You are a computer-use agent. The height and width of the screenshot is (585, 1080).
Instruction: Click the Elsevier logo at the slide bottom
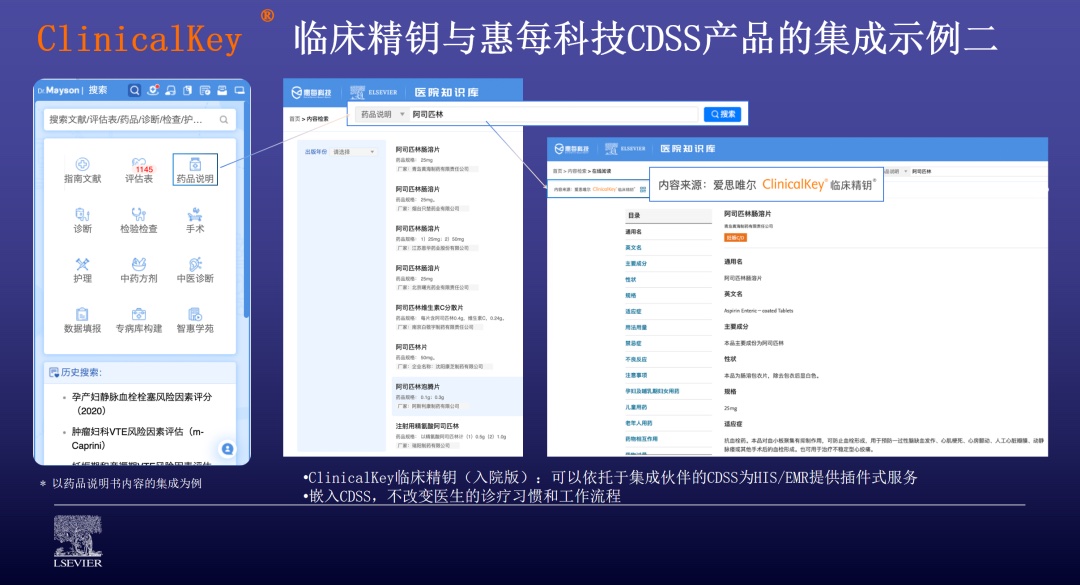click(78, 542)
